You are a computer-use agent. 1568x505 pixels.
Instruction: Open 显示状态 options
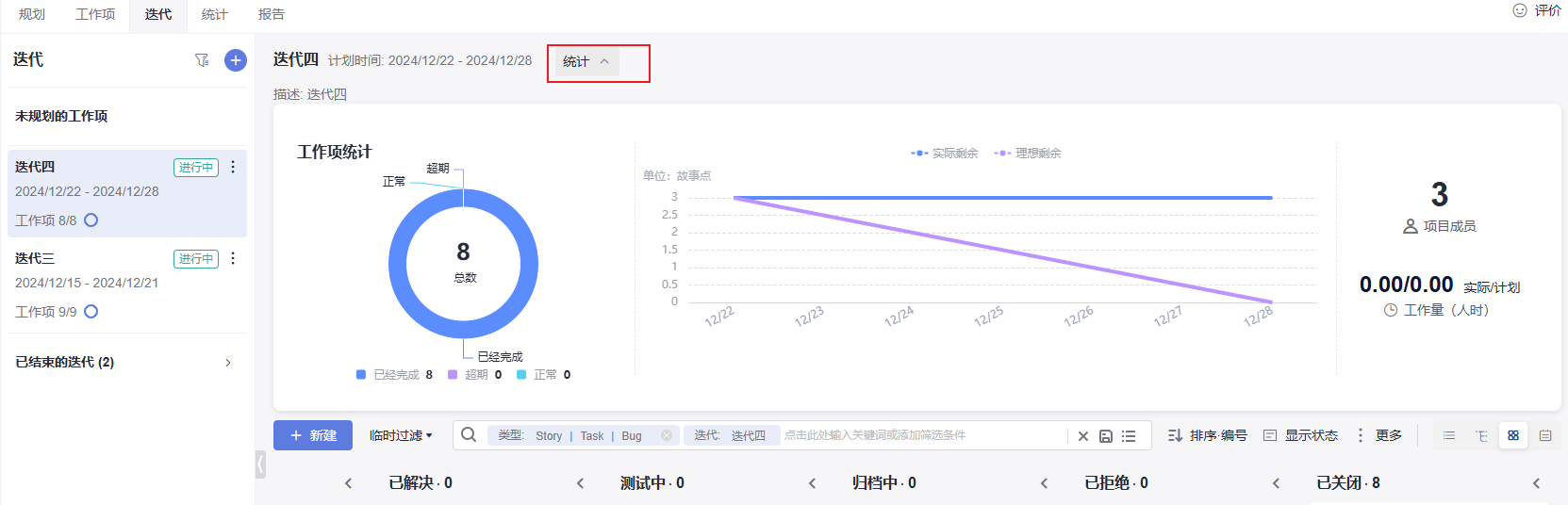(1301, 435)
